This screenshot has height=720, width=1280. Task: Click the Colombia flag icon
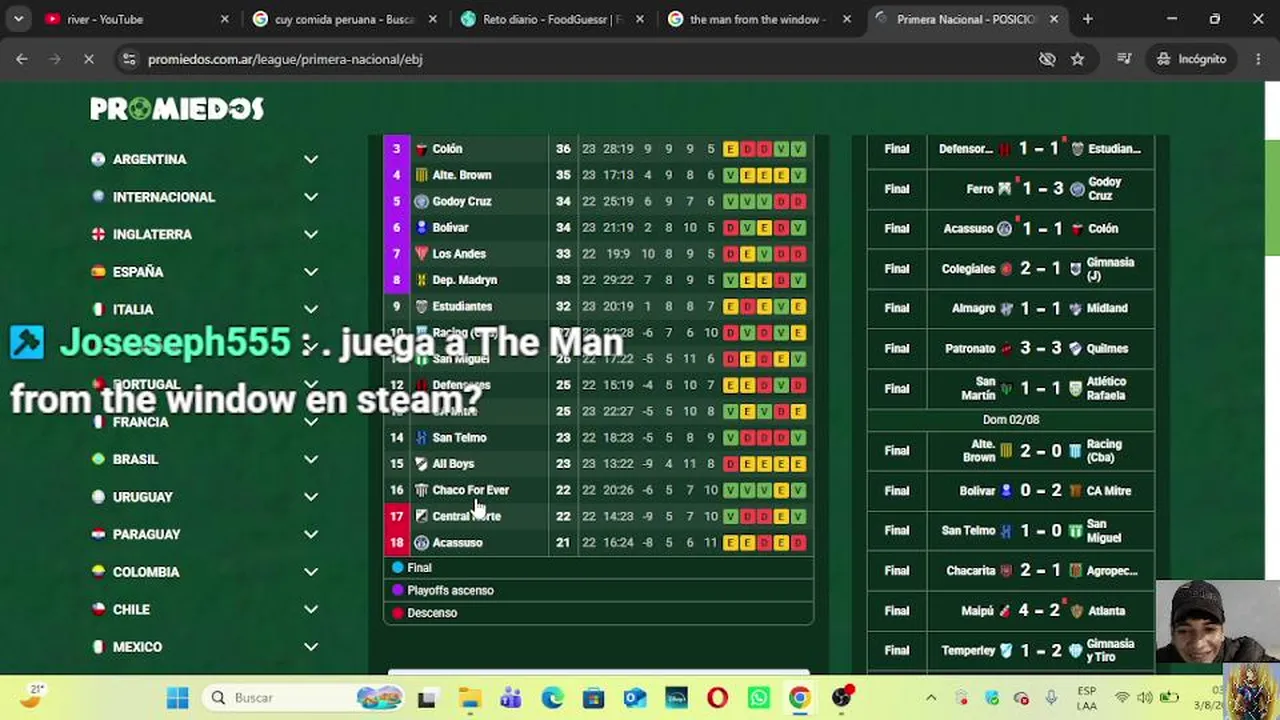98,571
